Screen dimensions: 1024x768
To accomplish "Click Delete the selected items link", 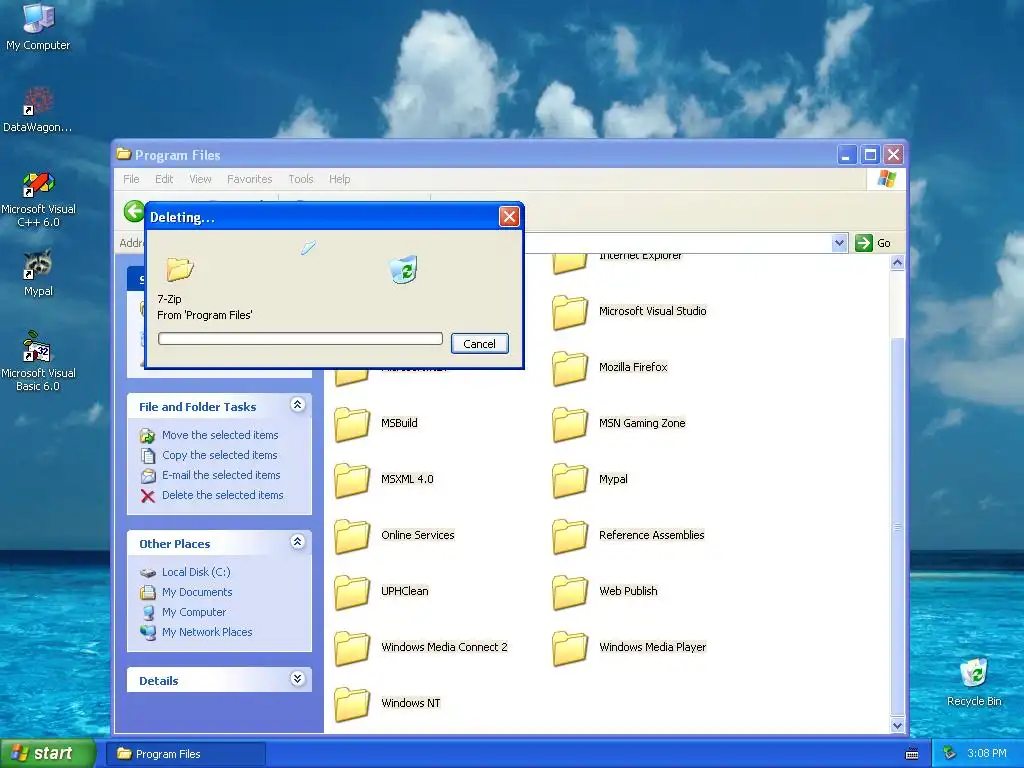I will [x=223, y=496].
